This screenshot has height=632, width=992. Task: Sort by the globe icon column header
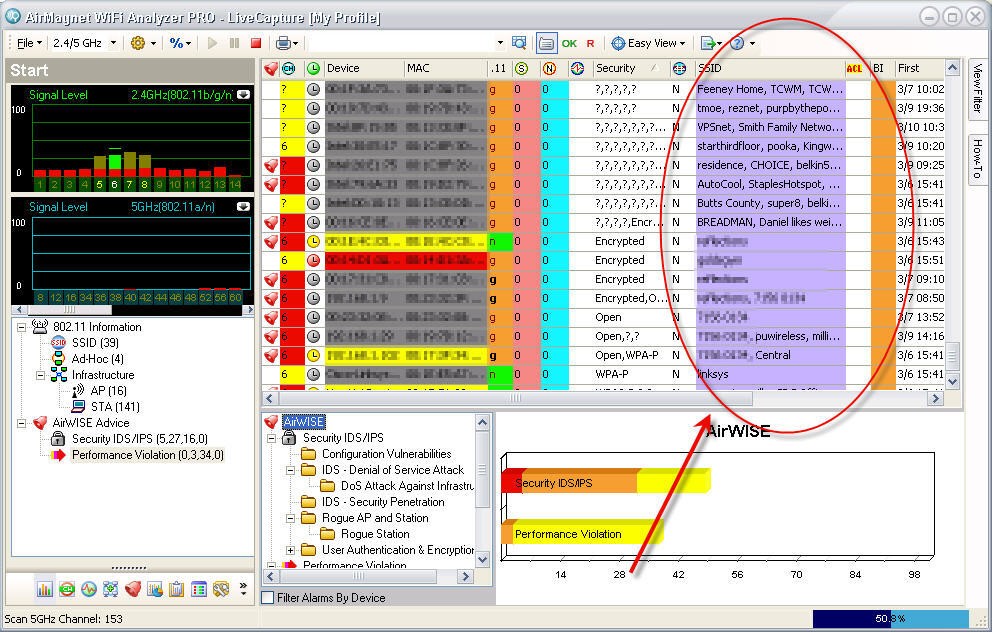coord(679,68)
